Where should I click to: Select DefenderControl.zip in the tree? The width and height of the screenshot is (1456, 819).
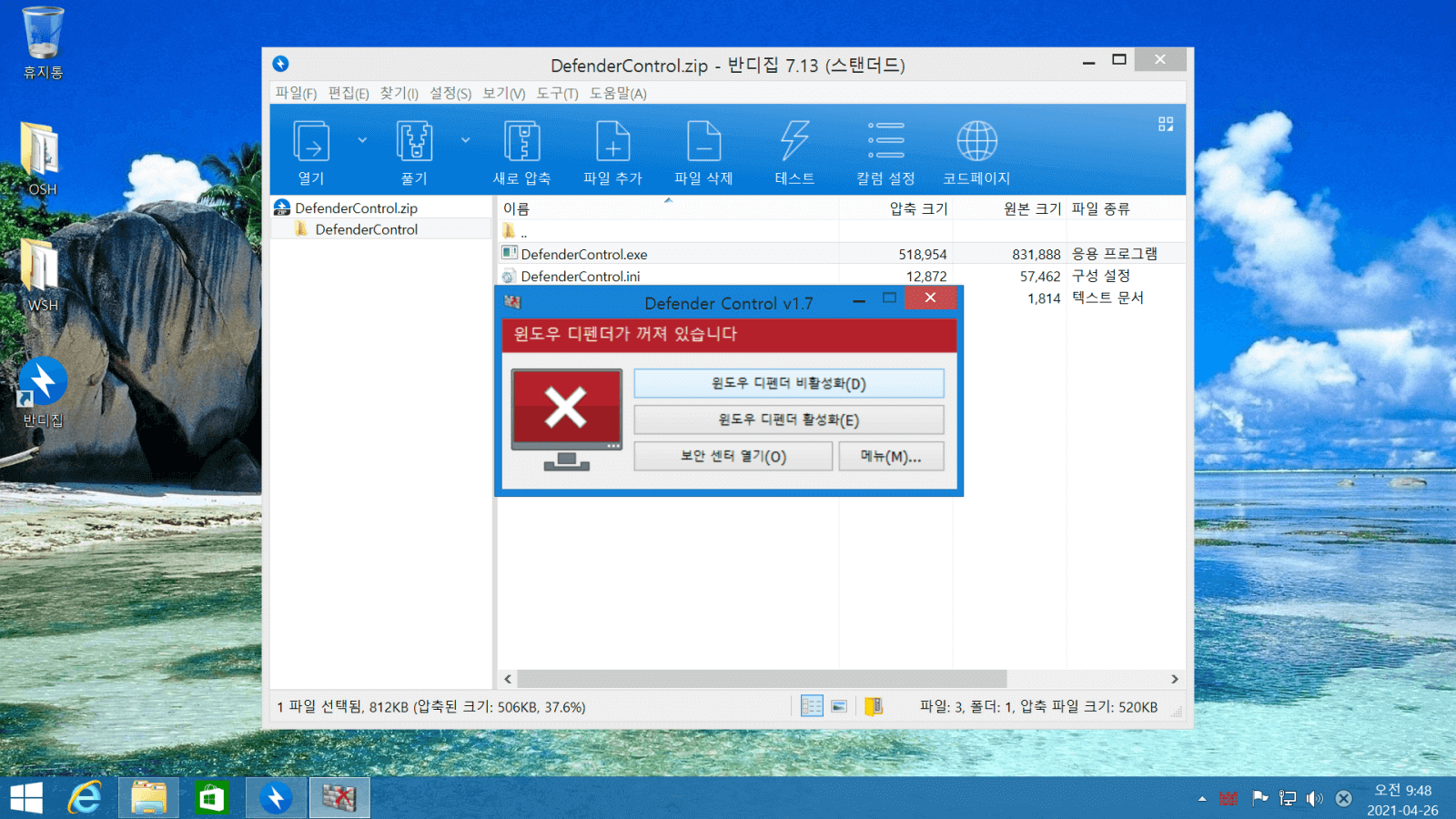(356, 208)
